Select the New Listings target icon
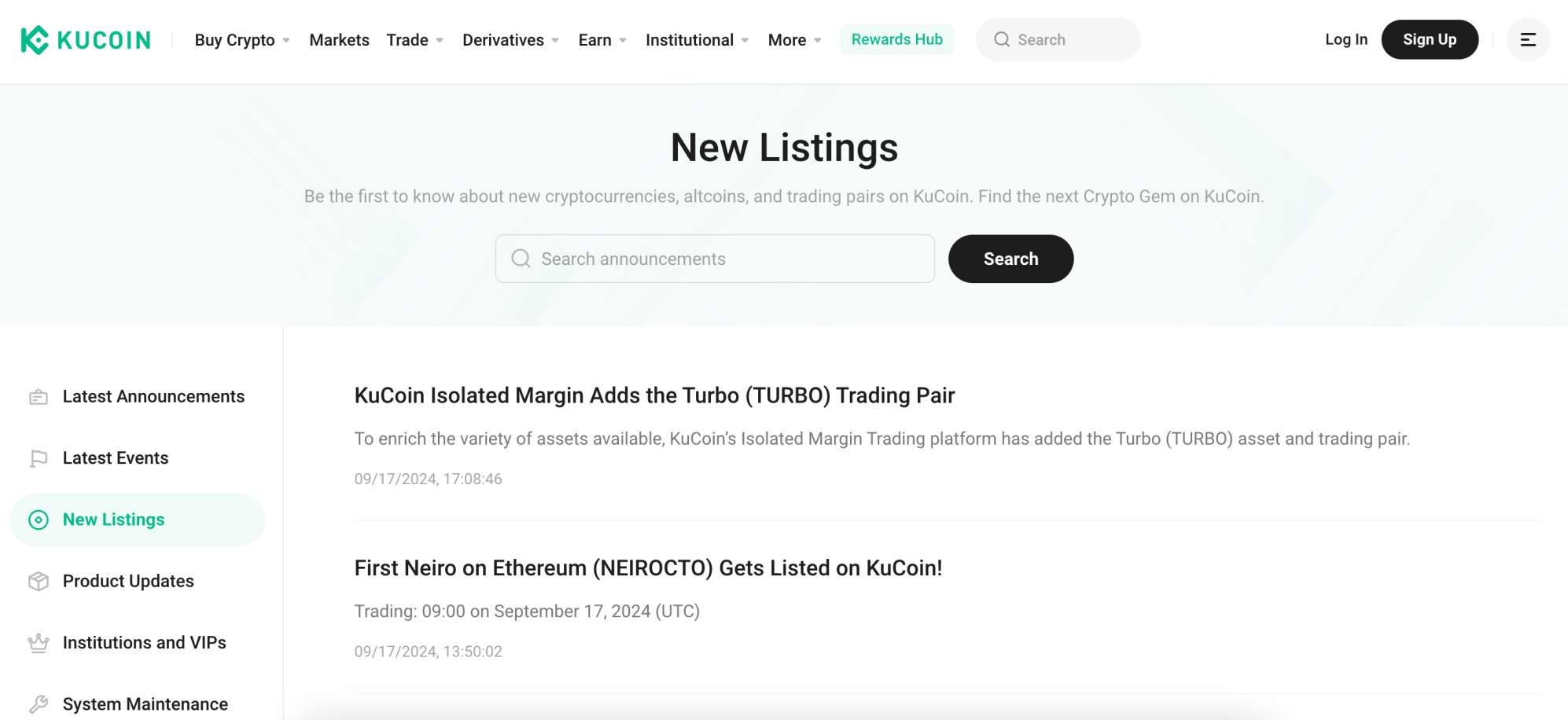This screenshot has height=720, width=1568. 39,520
